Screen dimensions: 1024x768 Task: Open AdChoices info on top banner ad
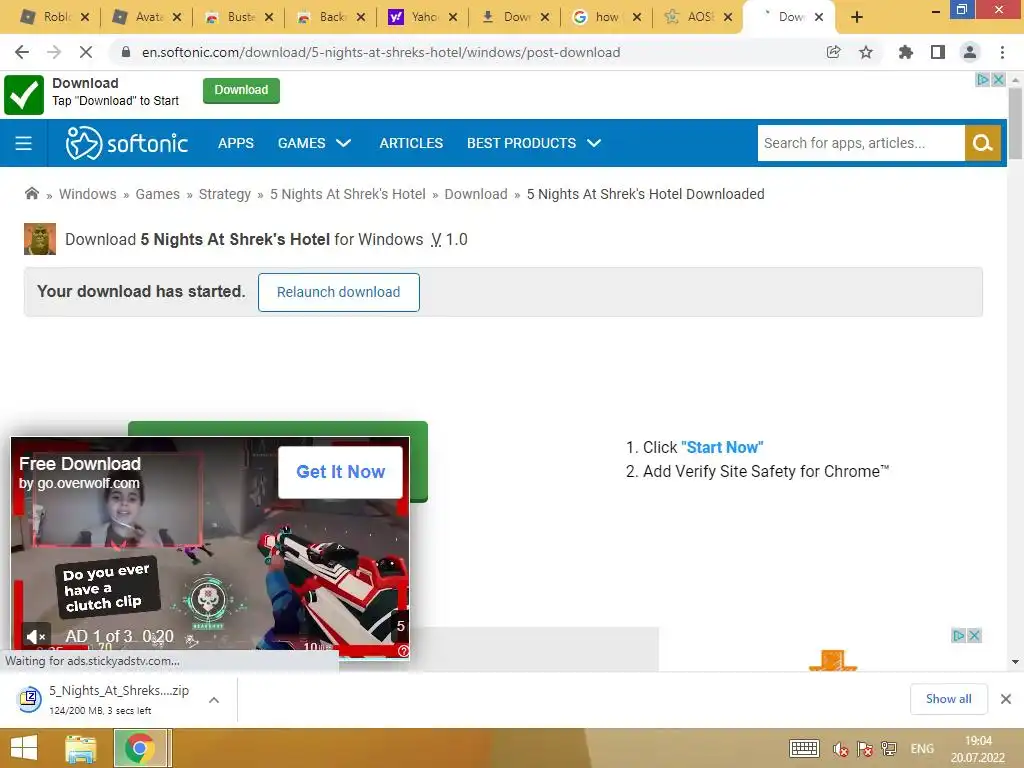[x=983, y=80]
